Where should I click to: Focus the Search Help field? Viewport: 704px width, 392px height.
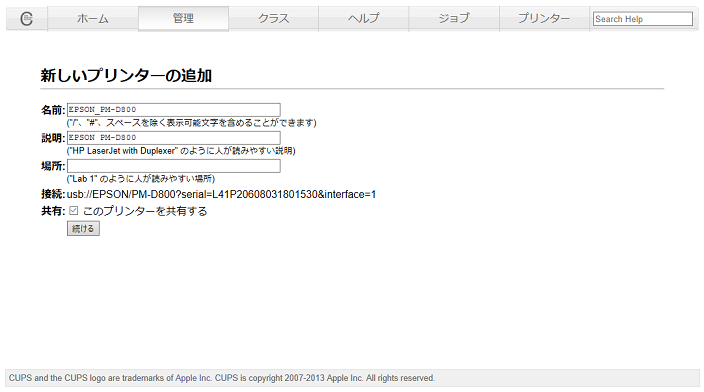(642, 19)
